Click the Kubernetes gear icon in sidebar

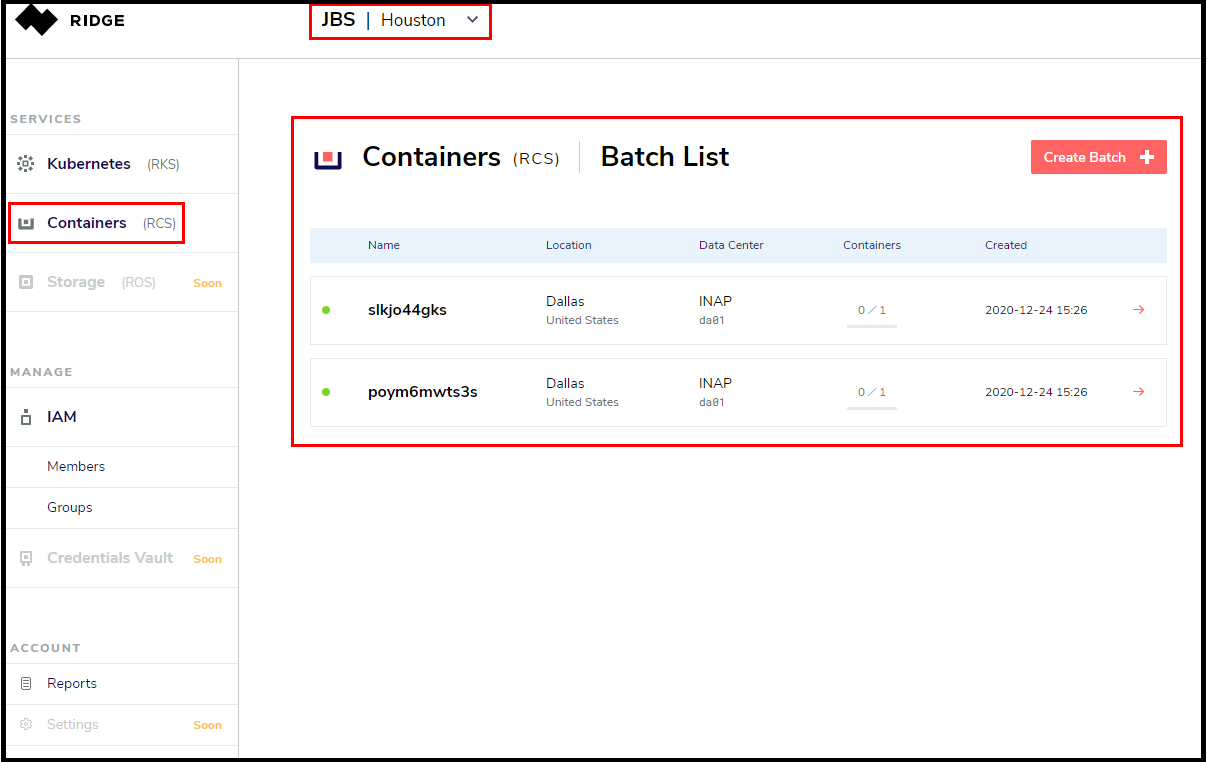point(27,164)
